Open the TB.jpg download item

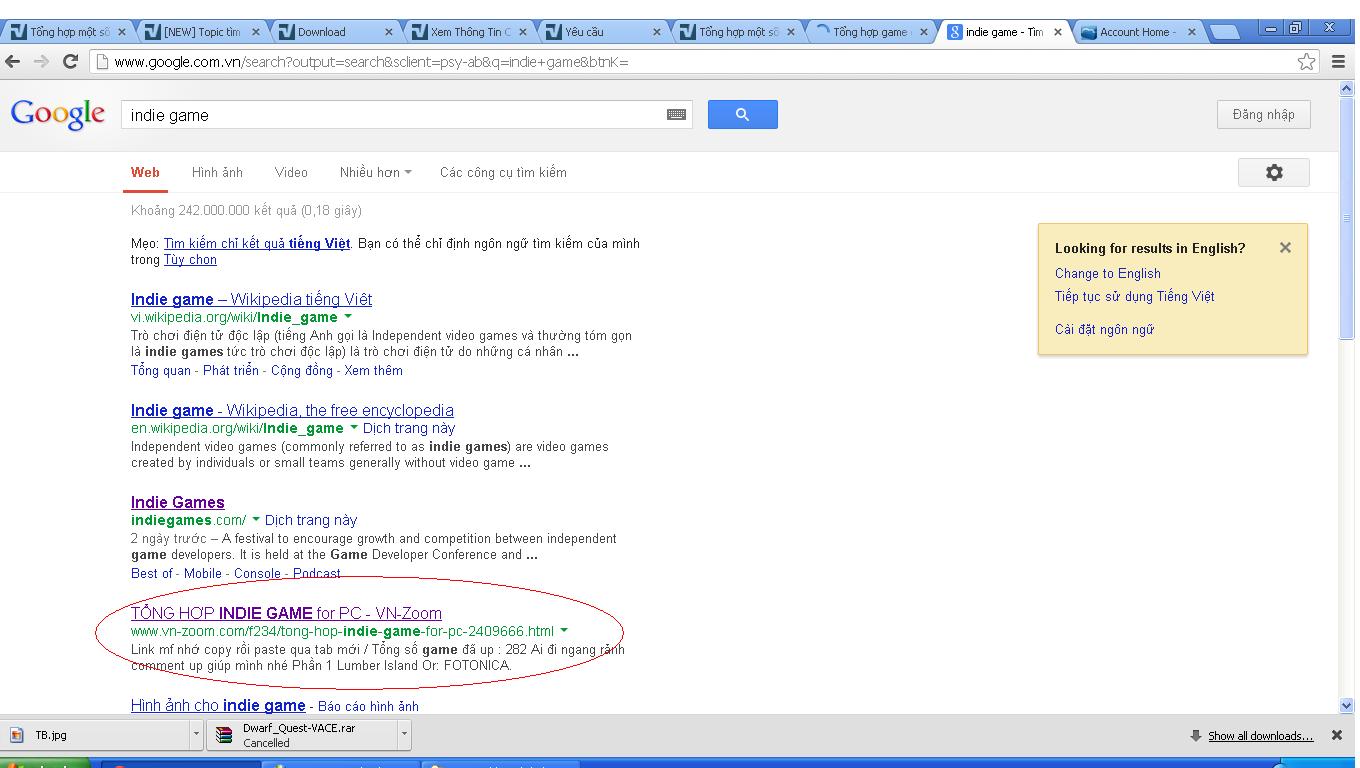pyautogui.click(x=95, y=735)
